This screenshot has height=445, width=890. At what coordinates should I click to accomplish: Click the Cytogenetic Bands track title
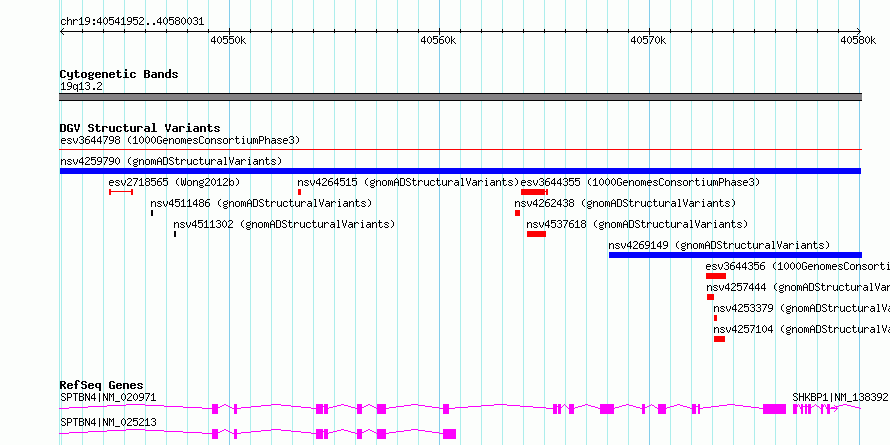pos(119,74)
